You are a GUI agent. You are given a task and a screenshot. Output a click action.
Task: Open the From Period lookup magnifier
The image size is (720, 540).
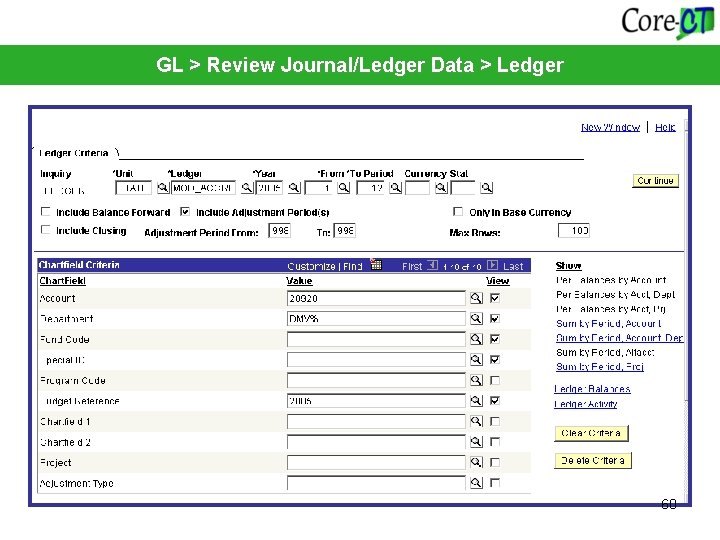tap(343, 187)
